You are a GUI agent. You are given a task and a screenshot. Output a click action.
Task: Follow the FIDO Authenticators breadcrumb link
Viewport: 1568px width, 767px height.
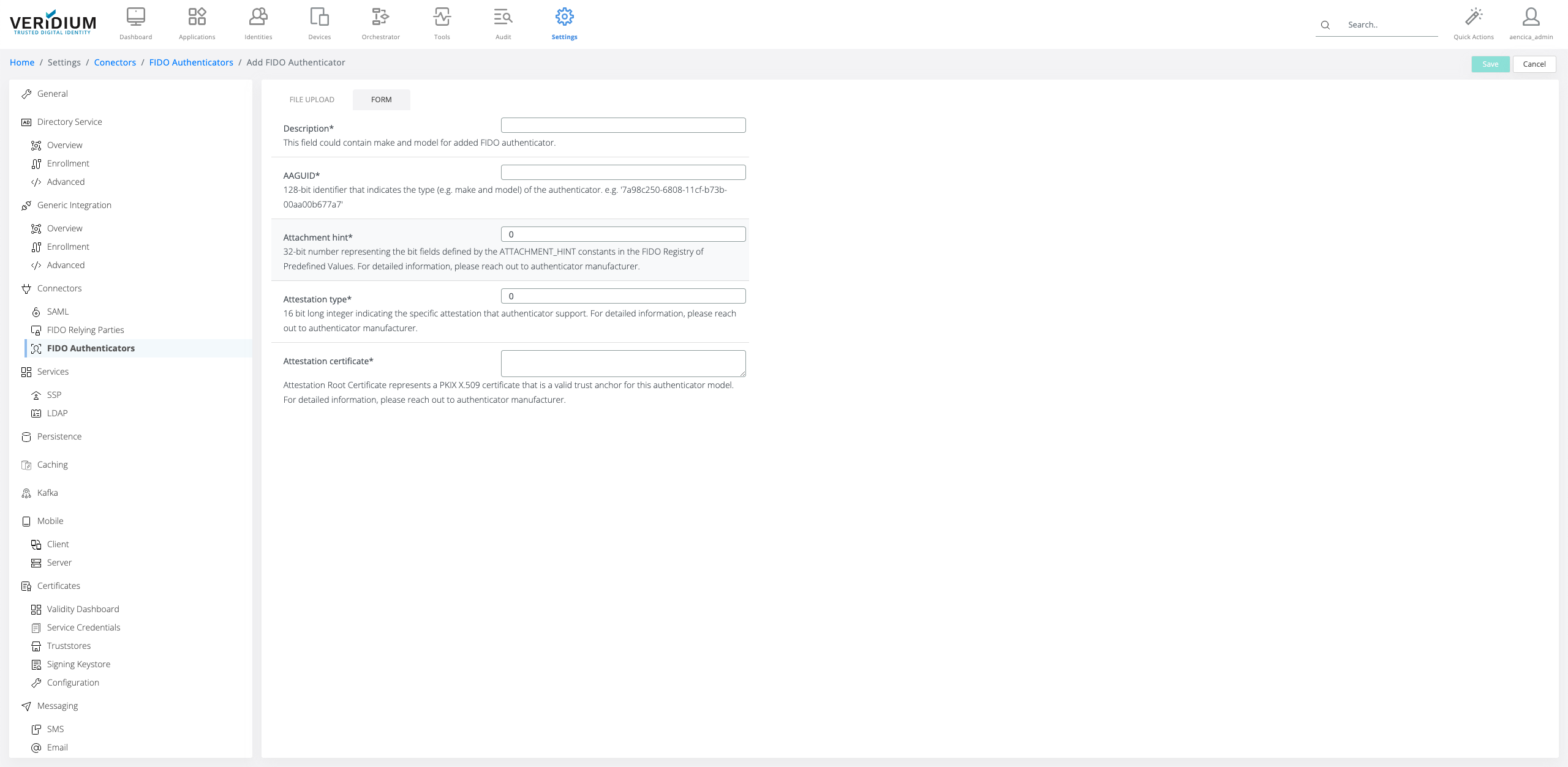pyautogui.click(x=191, y=62)
